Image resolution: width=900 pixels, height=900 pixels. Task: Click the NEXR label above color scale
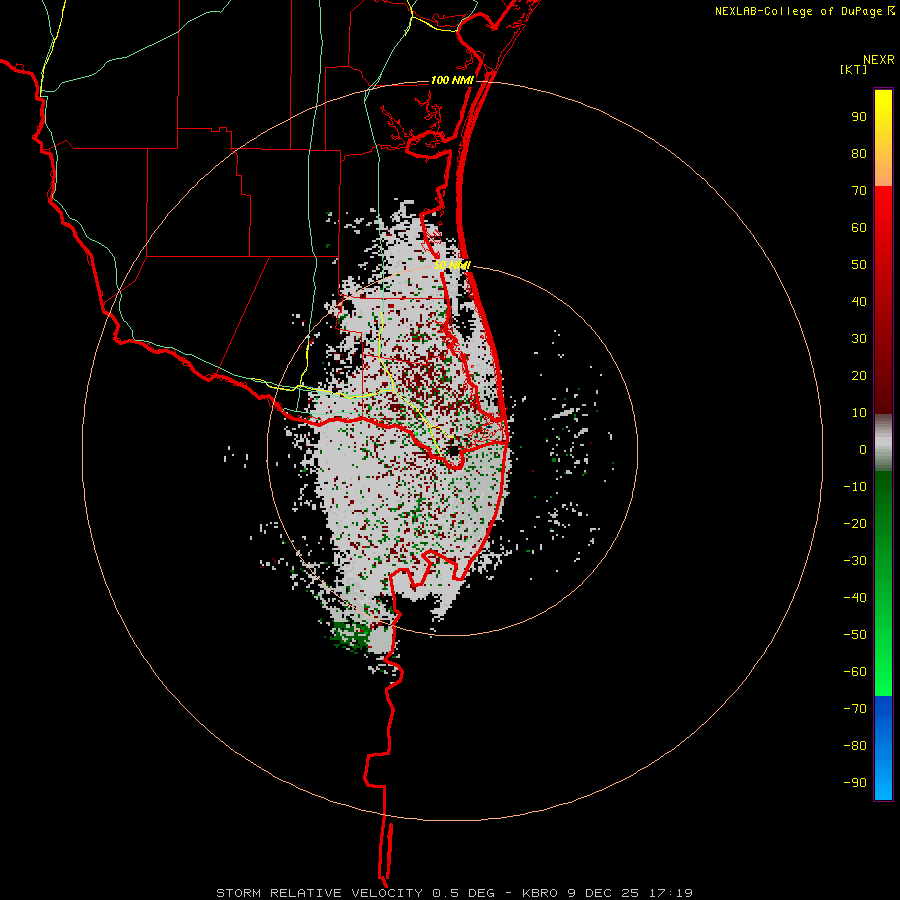[879, 60]
